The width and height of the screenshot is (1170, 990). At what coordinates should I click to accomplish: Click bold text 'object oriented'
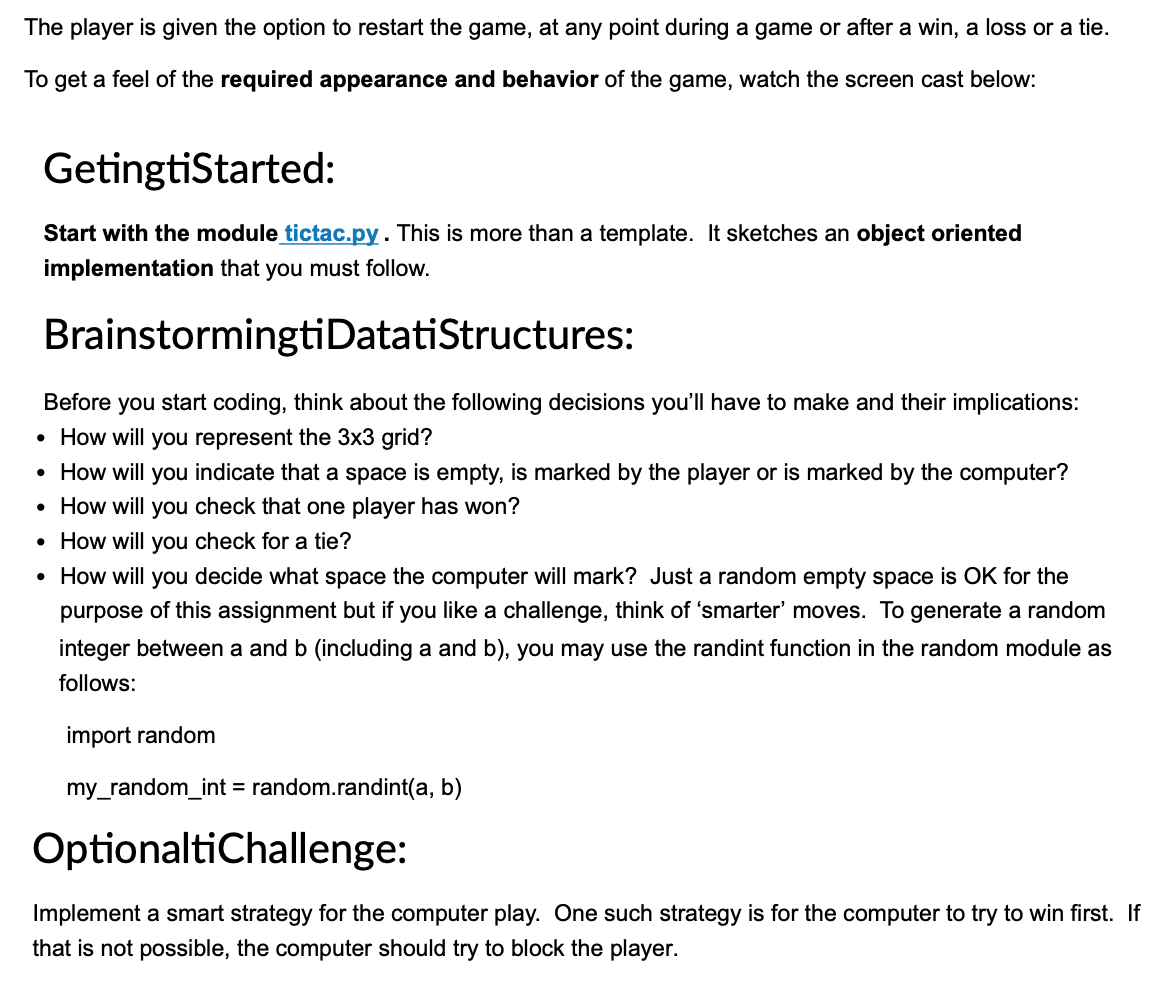pos(939,234)
